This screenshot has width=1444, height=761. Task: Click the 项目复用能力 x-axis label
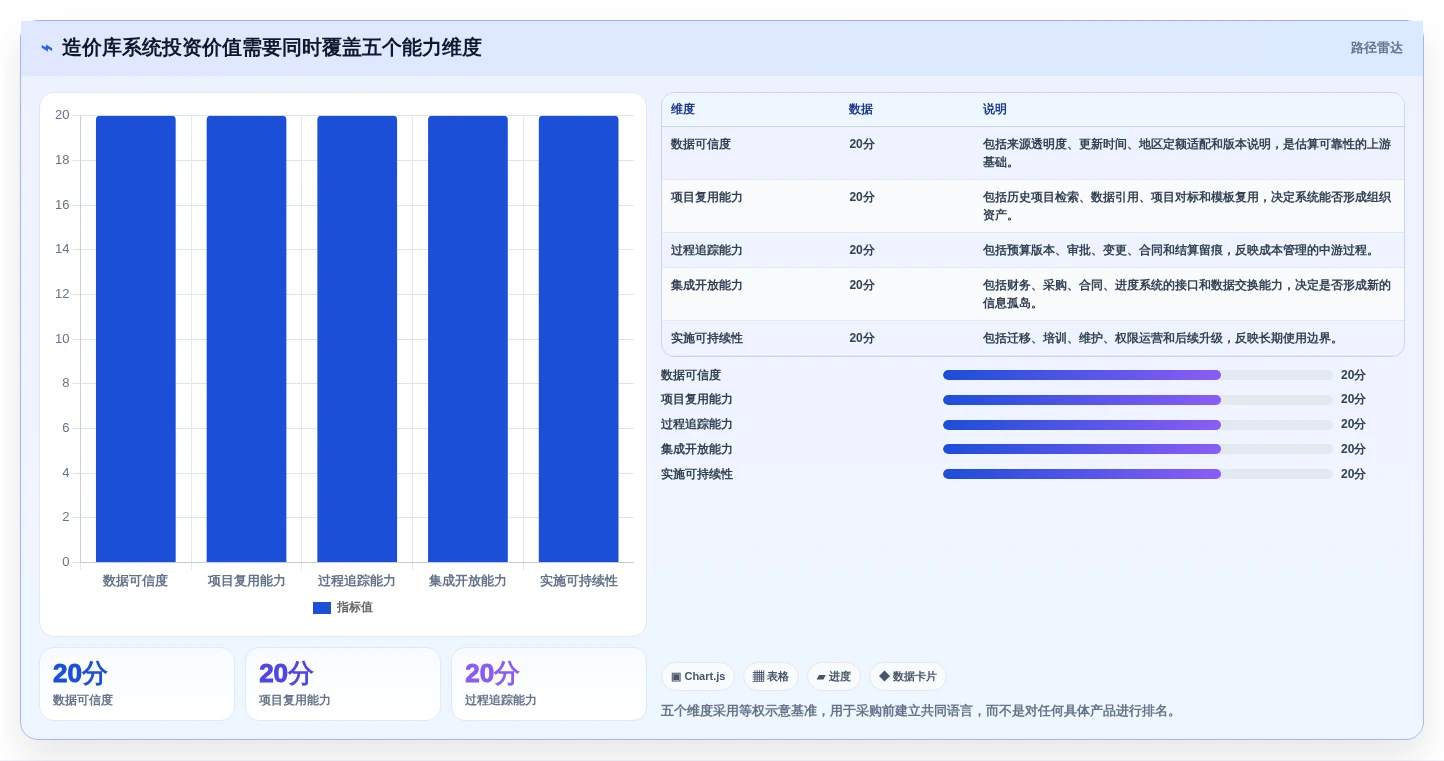pos(246,581)
